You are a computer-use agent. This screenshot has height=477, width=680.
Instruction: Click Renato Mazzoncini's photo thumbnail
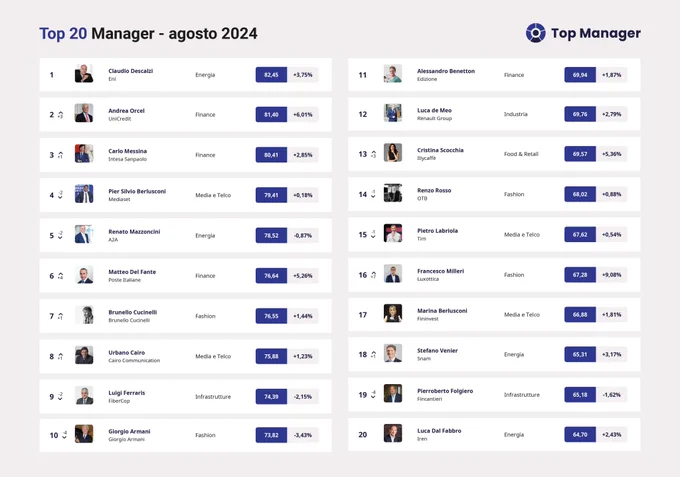pos(84,234)
